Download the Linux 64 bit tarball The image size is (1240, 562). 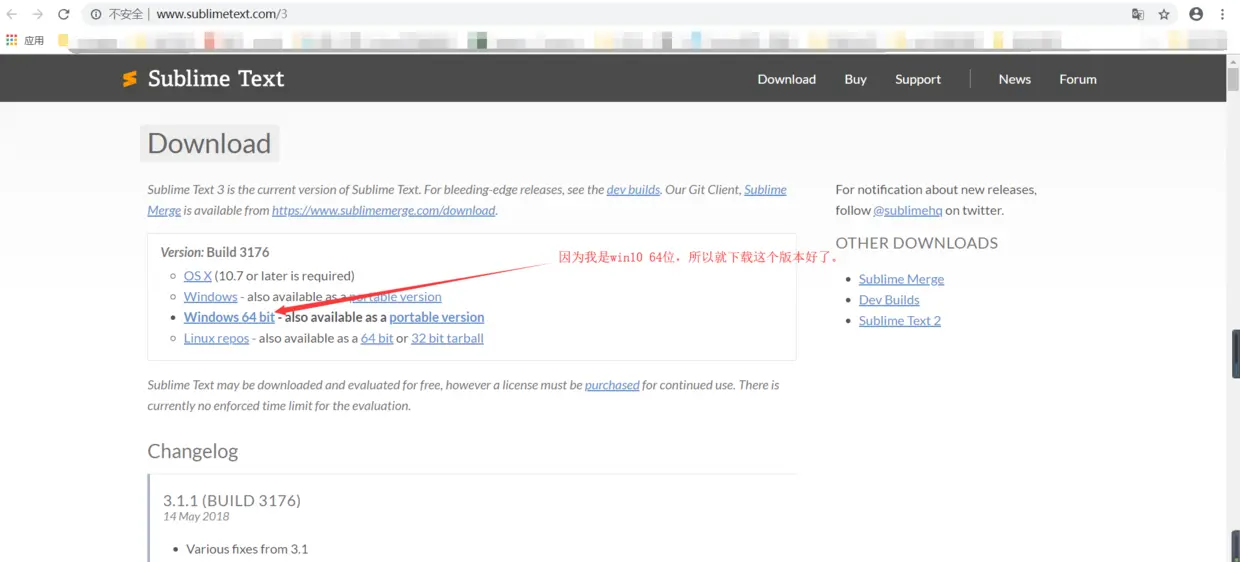pos(377,338)
